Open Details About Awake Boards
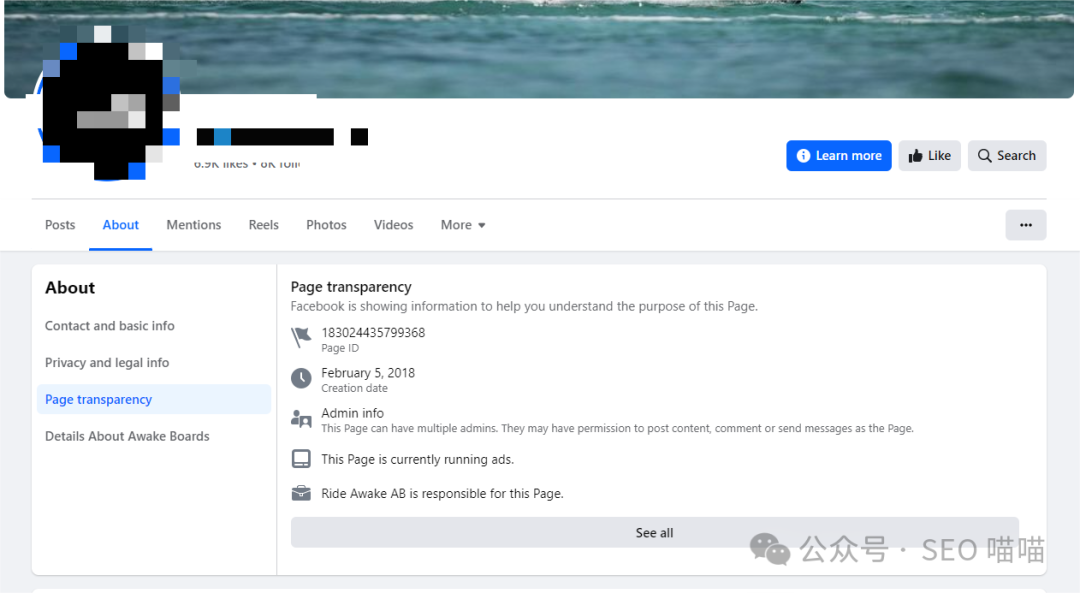 127,436
